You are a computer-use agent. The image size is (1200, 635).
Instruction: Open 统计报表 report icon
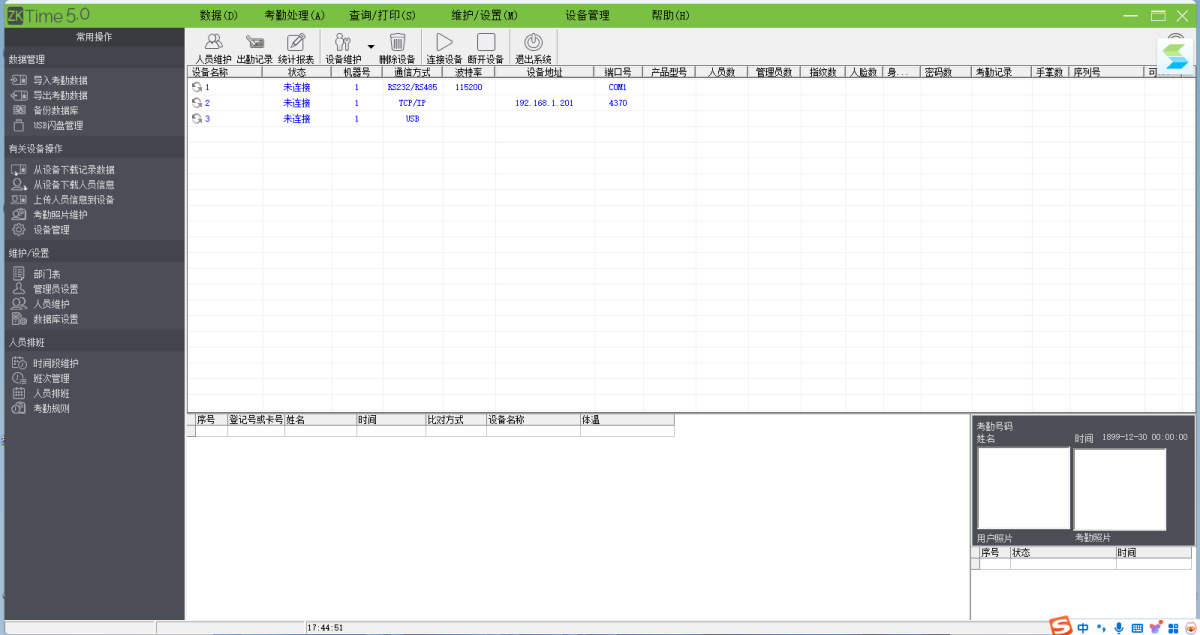(296, 42)
